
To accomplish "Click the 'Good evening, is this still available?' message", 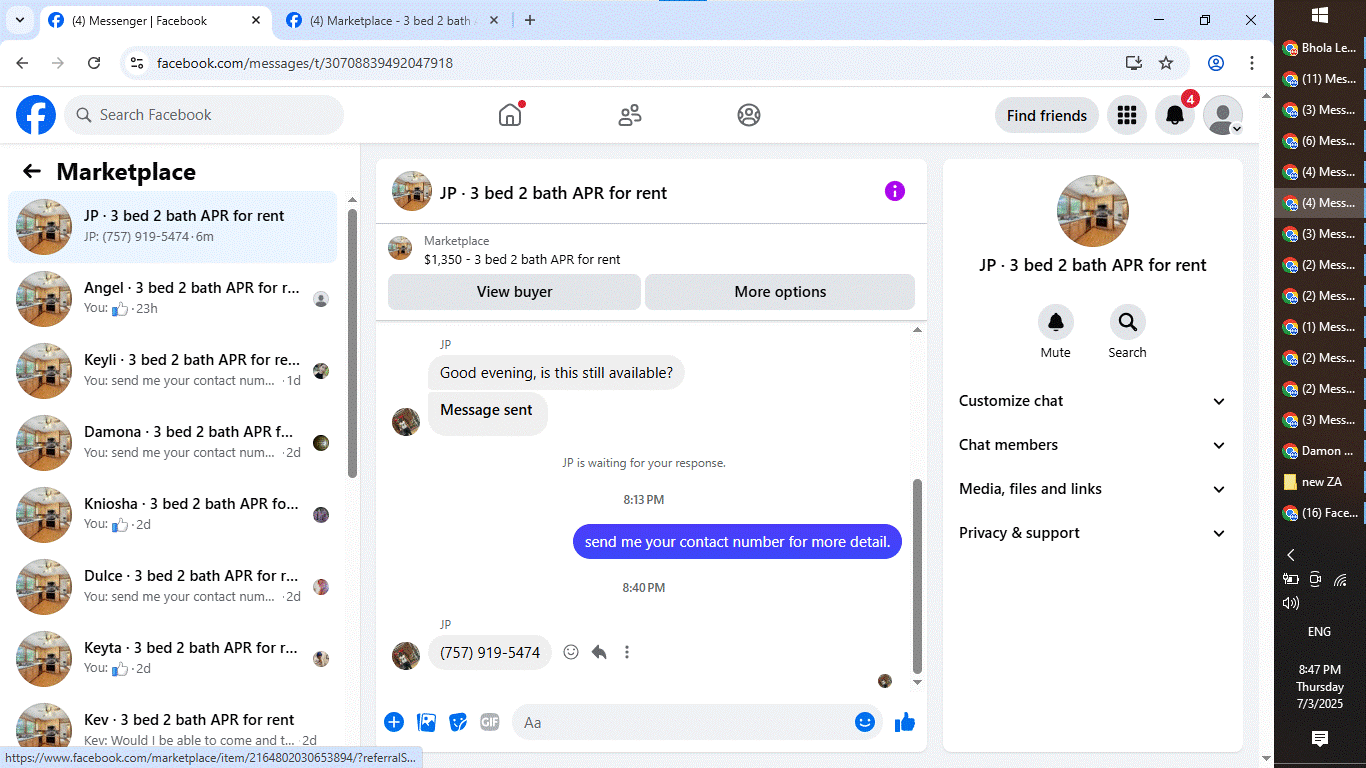I will pyautogui.click(x=556, y=373).
